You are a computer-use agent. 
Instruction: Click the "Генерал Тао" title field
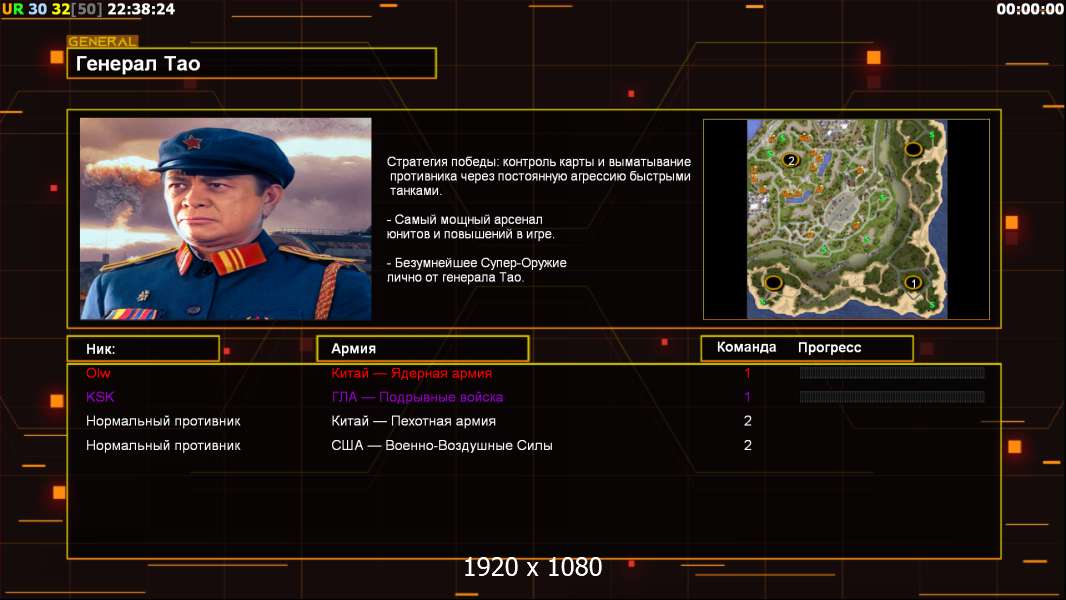[252, 63]
